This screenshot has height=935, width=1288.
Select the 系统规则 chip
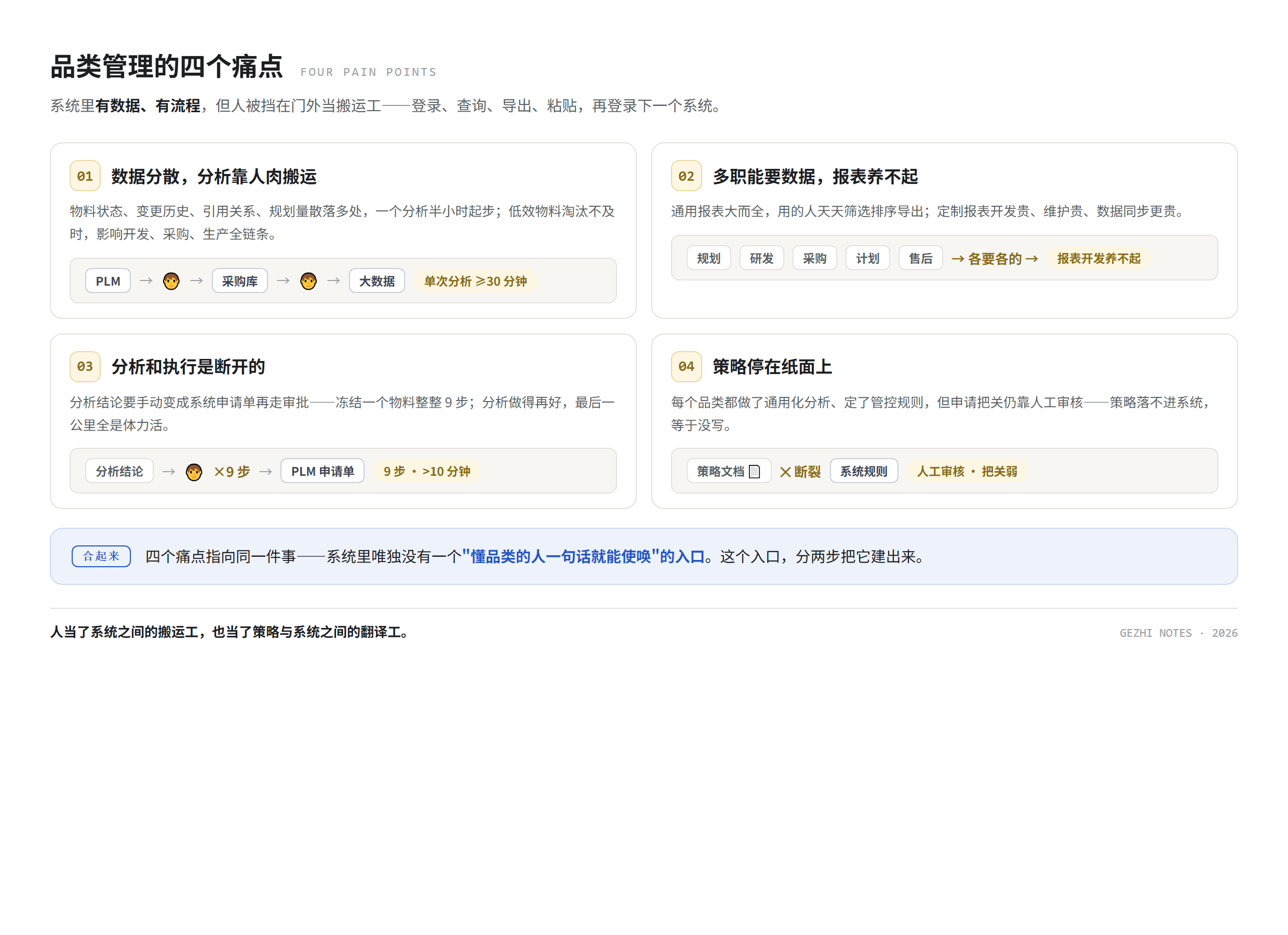point(864,471)
